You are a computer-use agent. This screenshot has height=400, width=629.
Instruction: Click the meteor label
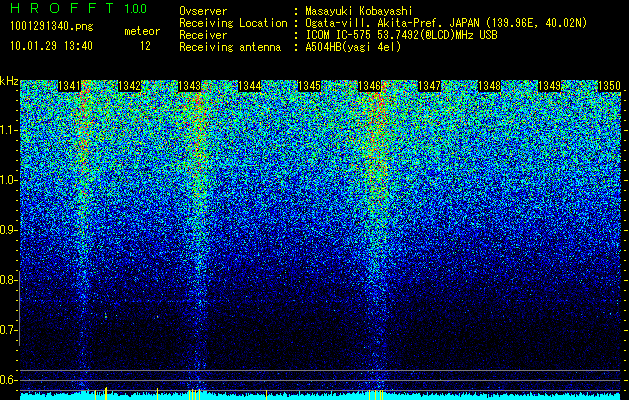pyautogui.click(x=142, y=31)
